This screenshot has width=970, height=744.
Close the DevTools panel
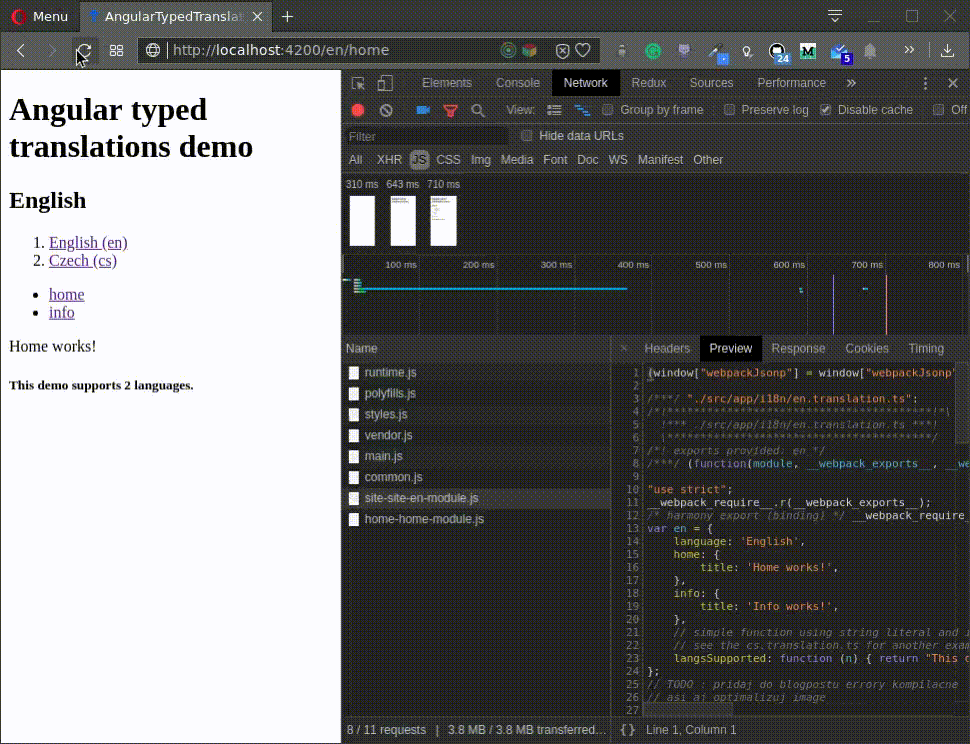tap(953, 83)
